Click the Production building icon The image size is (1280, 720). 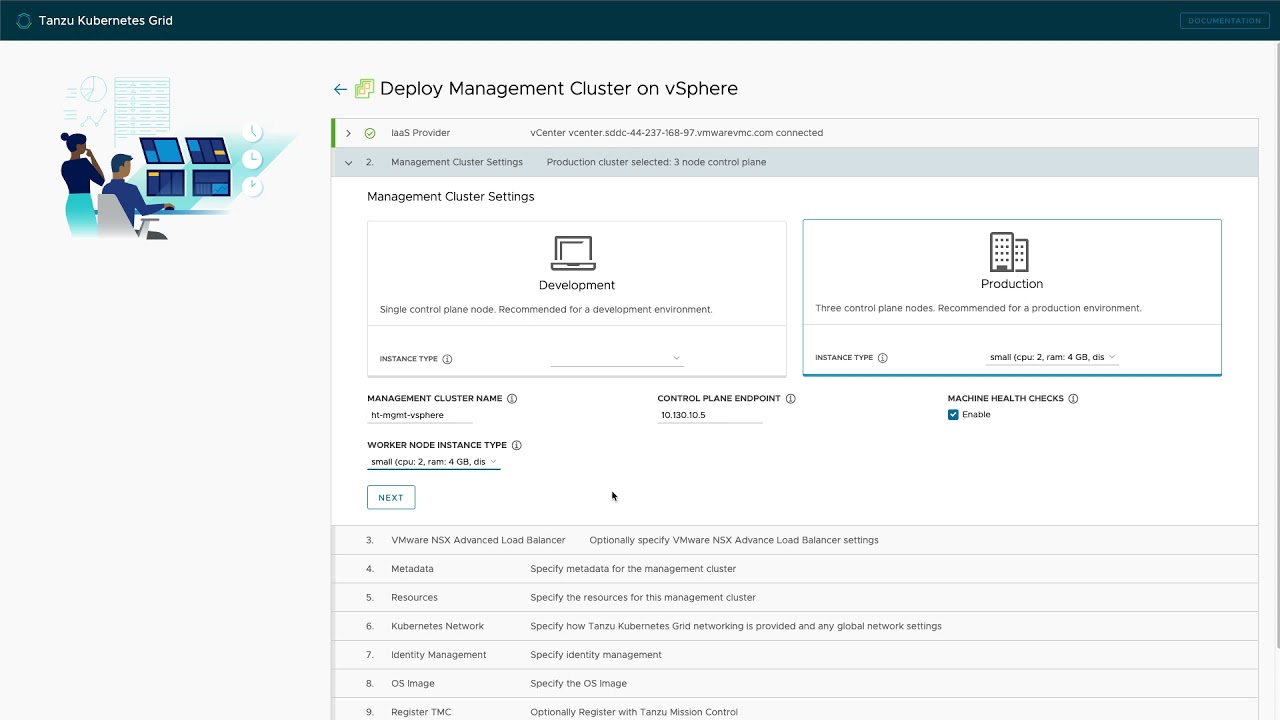(1009, 252)
